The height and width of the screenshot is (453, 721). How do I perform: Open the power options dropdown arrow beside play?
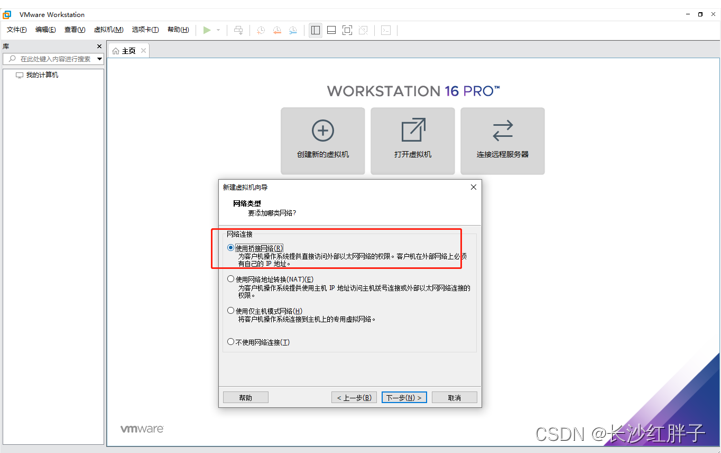[218, 30]
